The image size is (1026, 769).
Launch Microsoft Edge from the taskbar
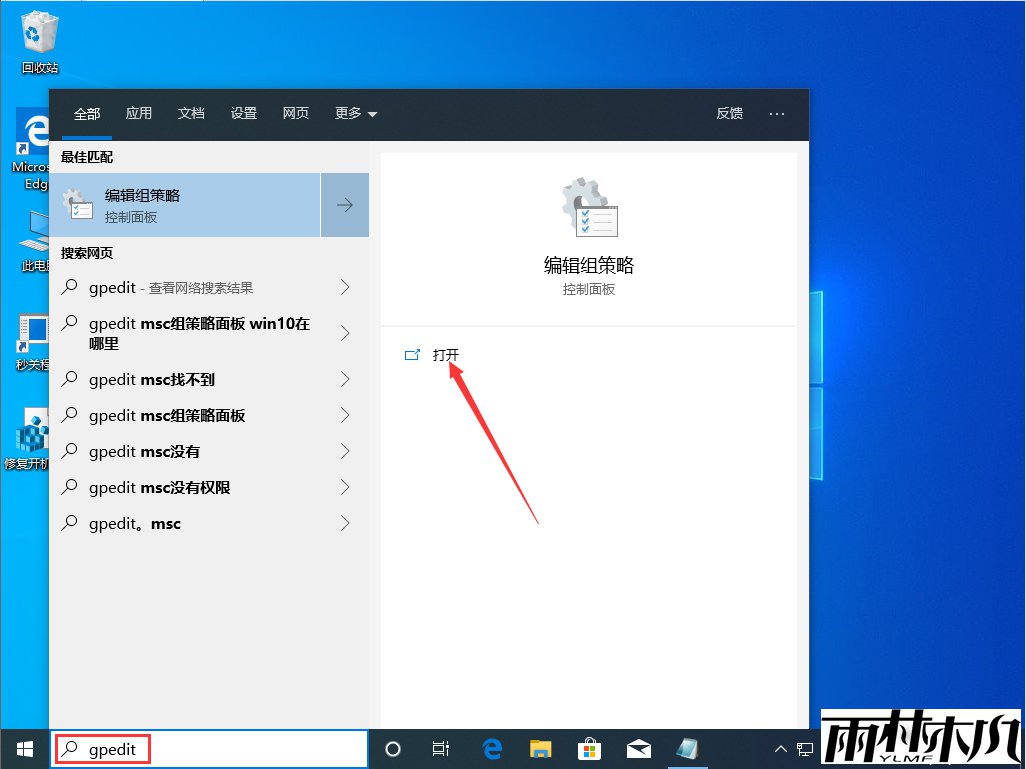491,748
